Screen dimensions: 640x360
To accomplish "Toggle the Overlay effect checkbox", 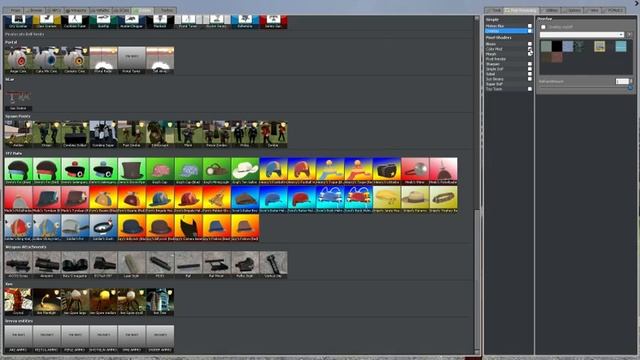I will [x=530, y=31].
